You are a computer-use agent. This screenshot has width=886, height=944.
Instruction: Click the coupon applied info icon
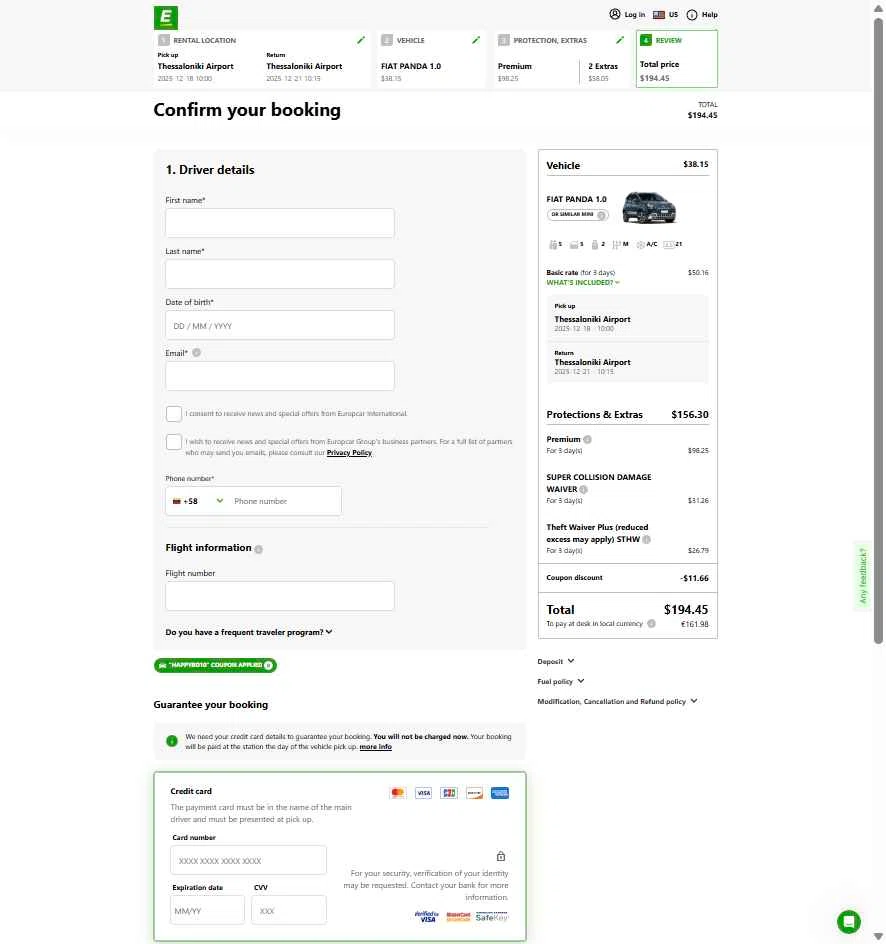coord(268,665)
